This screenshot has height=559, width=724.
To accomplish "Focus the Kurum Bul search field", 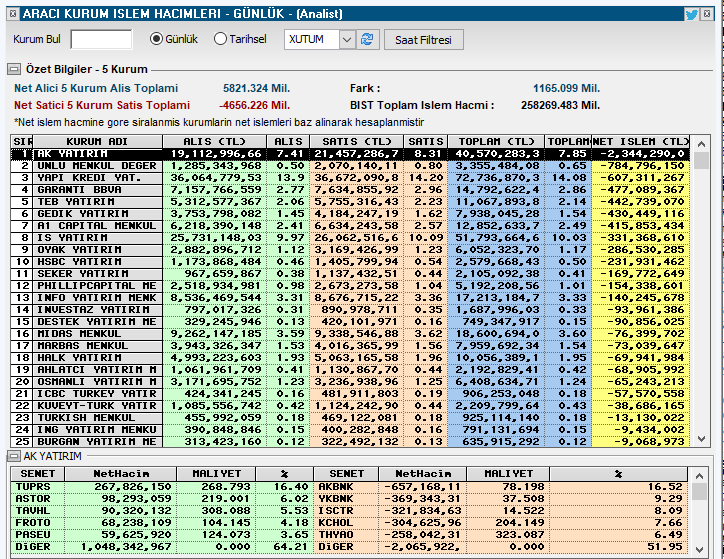I will pos(102,39).
